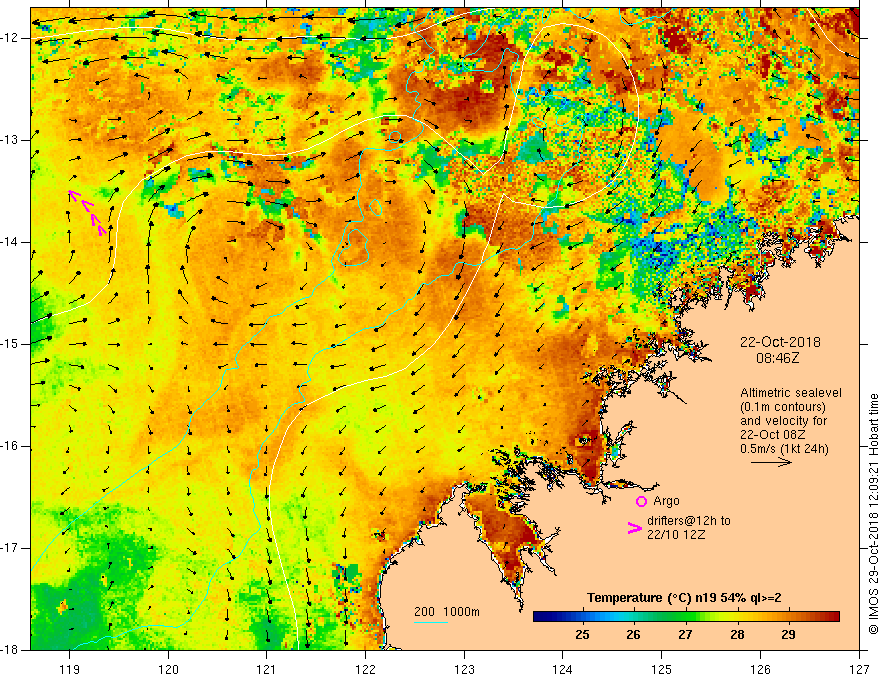The height and width of the screenshot is (680, 880).
Task: Click the 0.5m/s velocity reference arrow
Action: pyautogui.click(x=771, y=462)
